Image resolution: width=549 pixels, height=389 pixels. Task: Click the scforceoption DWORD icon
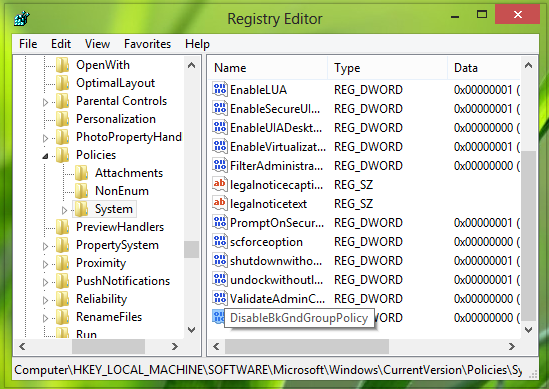point(220,242)
